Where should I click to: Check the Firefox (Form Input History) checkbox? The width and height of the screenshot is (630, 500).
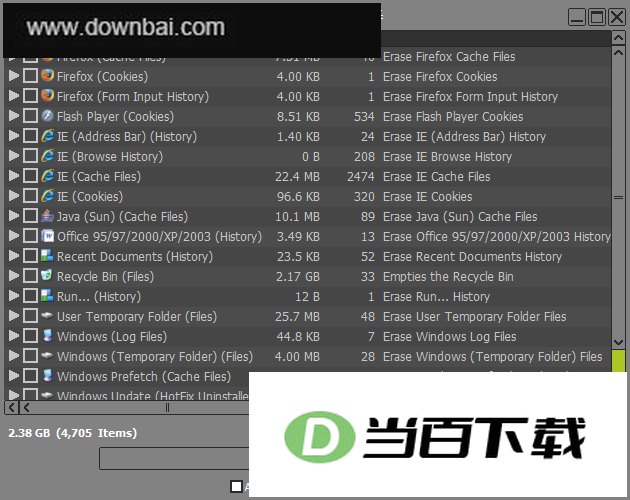(30, 96)
